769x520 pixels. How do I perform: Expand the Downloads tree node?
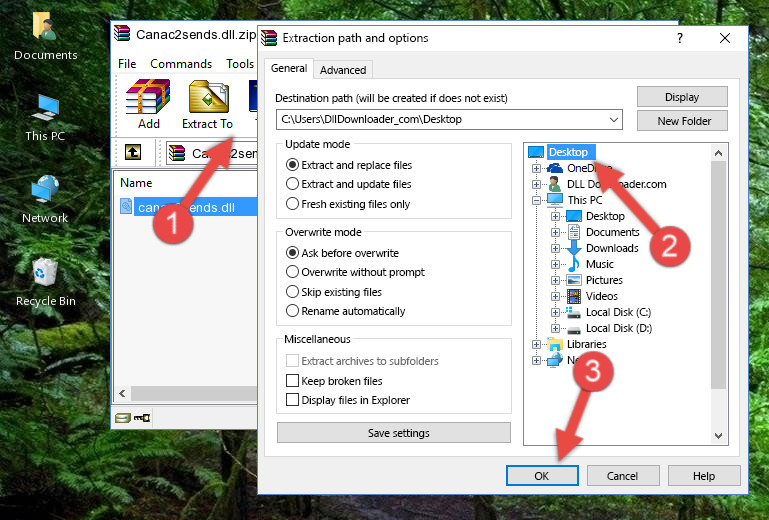point(555,248)
